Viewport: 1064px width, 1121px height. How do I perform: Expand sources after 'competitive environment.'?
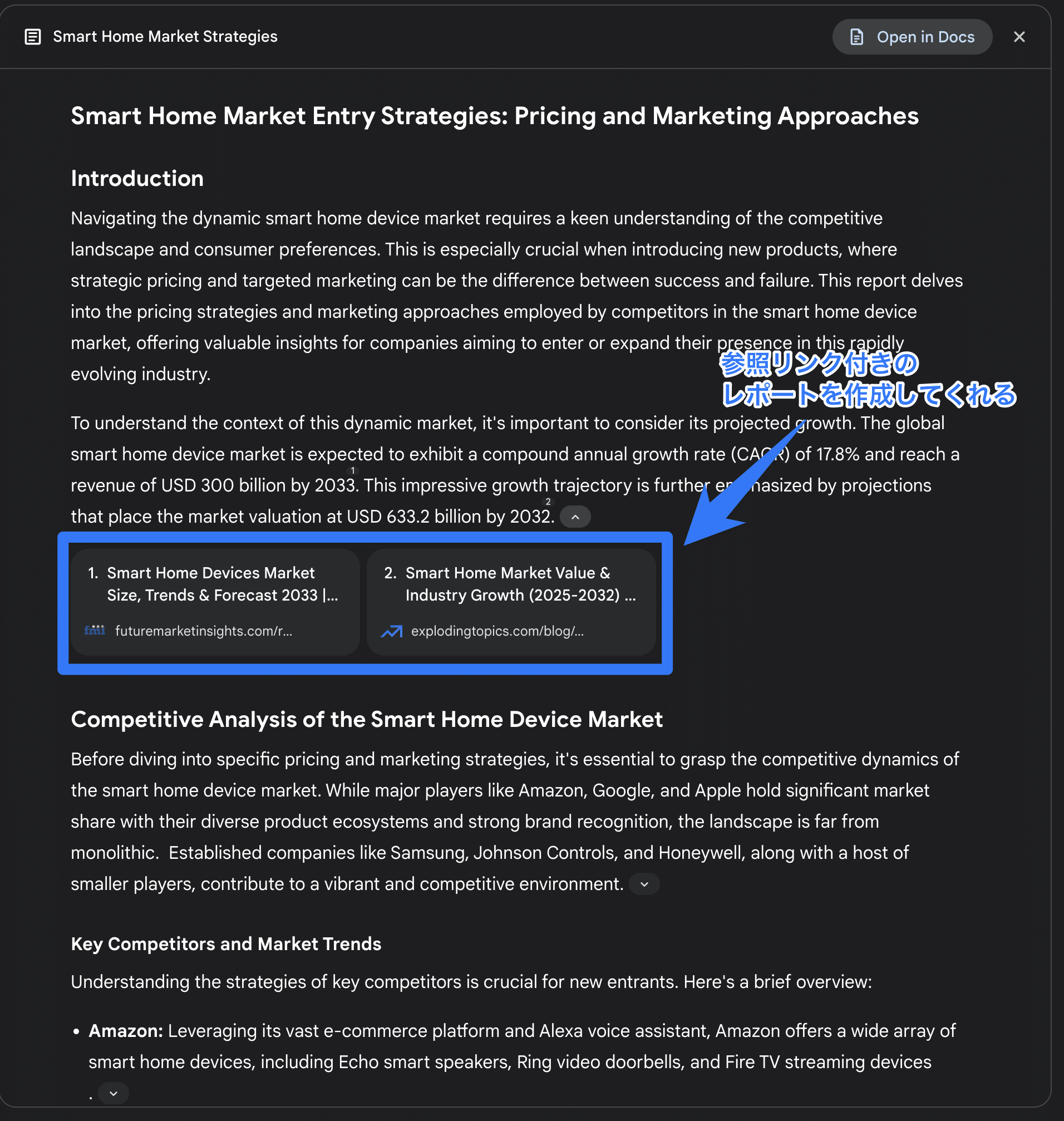pos(644,884)
